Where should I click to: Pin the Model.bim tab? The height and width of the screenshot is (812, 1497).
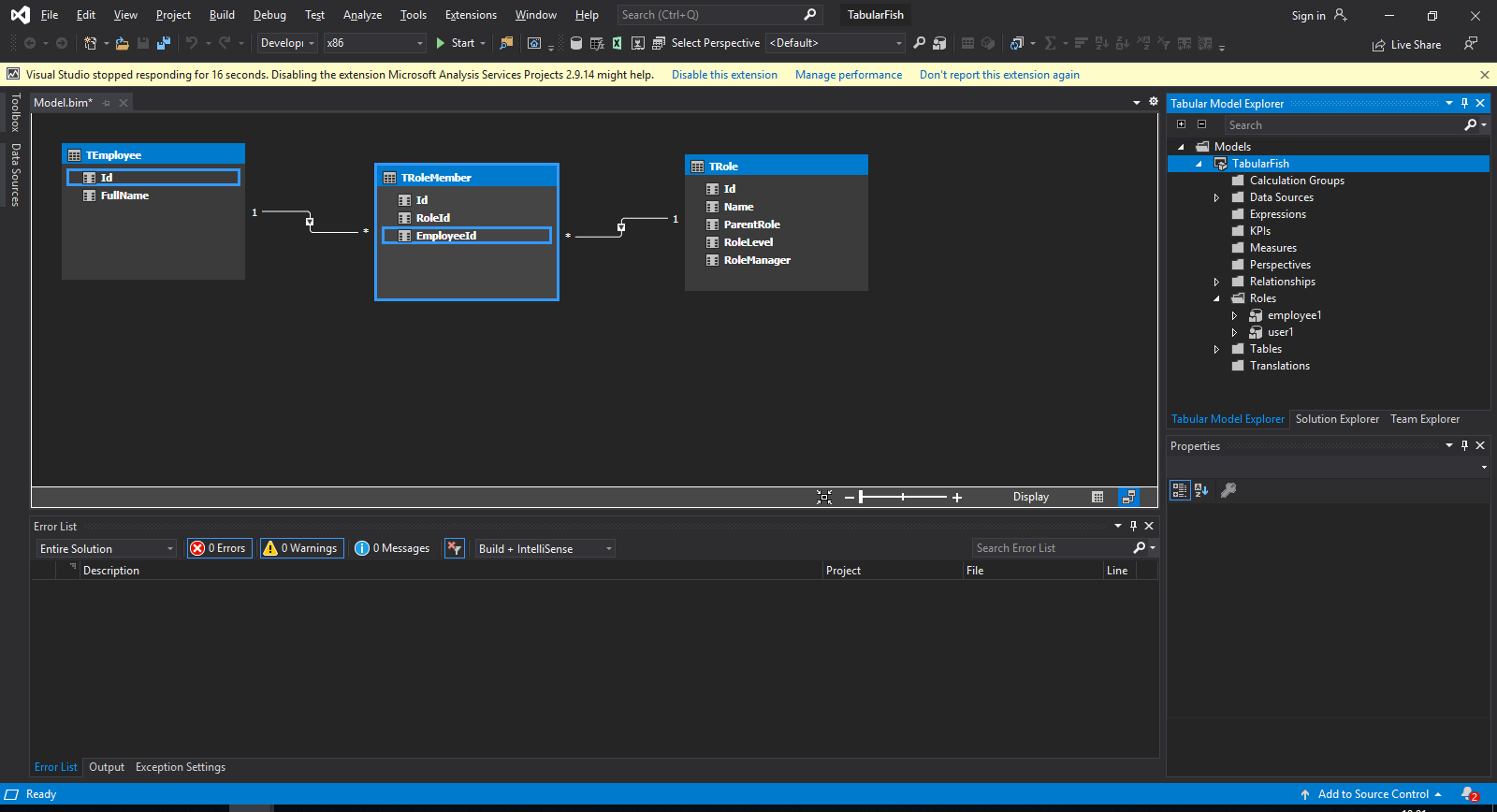tap(107, 103)
